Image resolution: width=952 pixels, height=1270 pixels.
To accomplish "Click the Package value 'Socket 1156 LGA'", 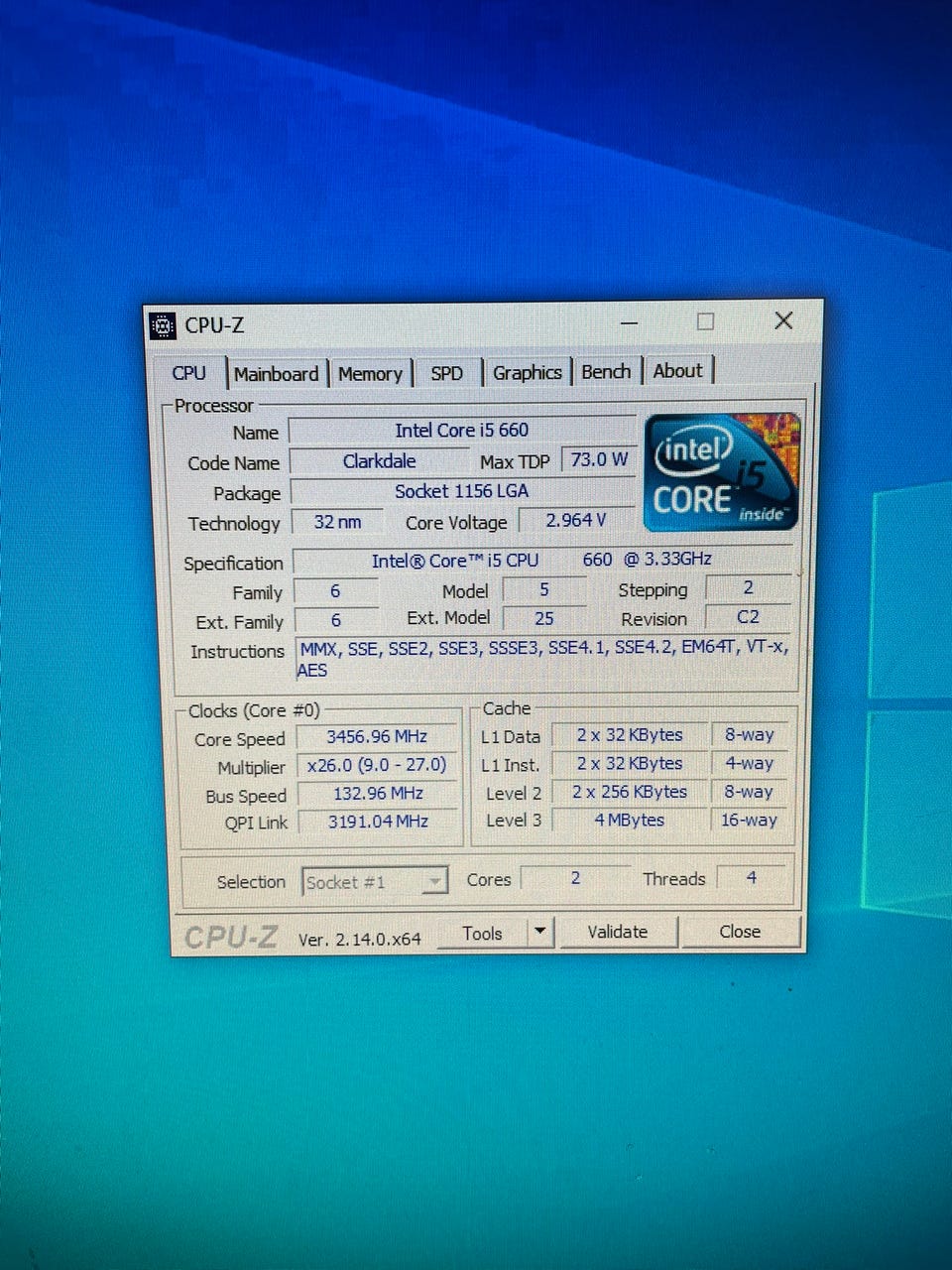I will [x=462, y=491].
